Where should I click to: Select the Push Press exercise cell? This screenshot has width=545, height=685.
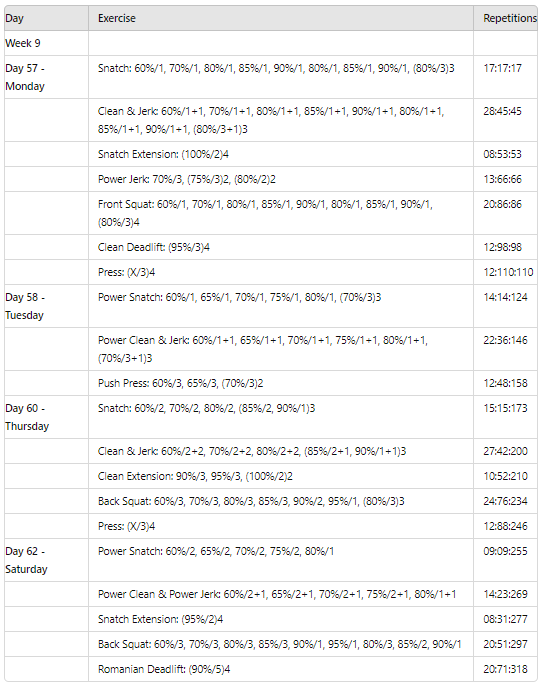tap(281, 383)
